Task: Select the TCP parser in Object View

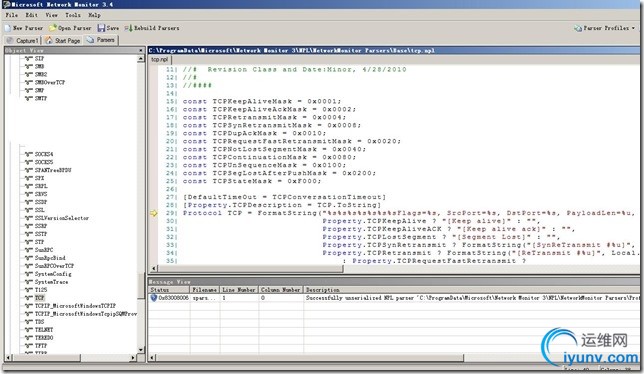Action: coord(40,298)
